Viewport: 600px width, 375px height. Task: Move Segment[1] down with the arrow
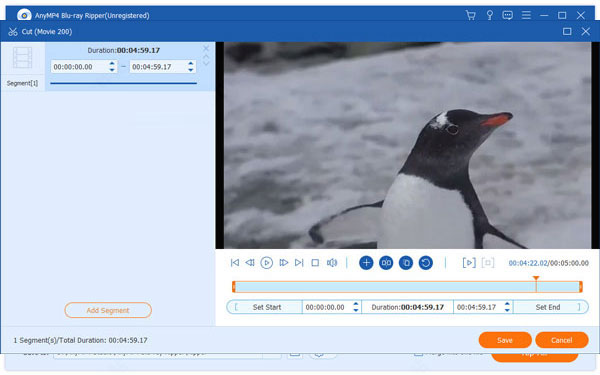(206, 63)
